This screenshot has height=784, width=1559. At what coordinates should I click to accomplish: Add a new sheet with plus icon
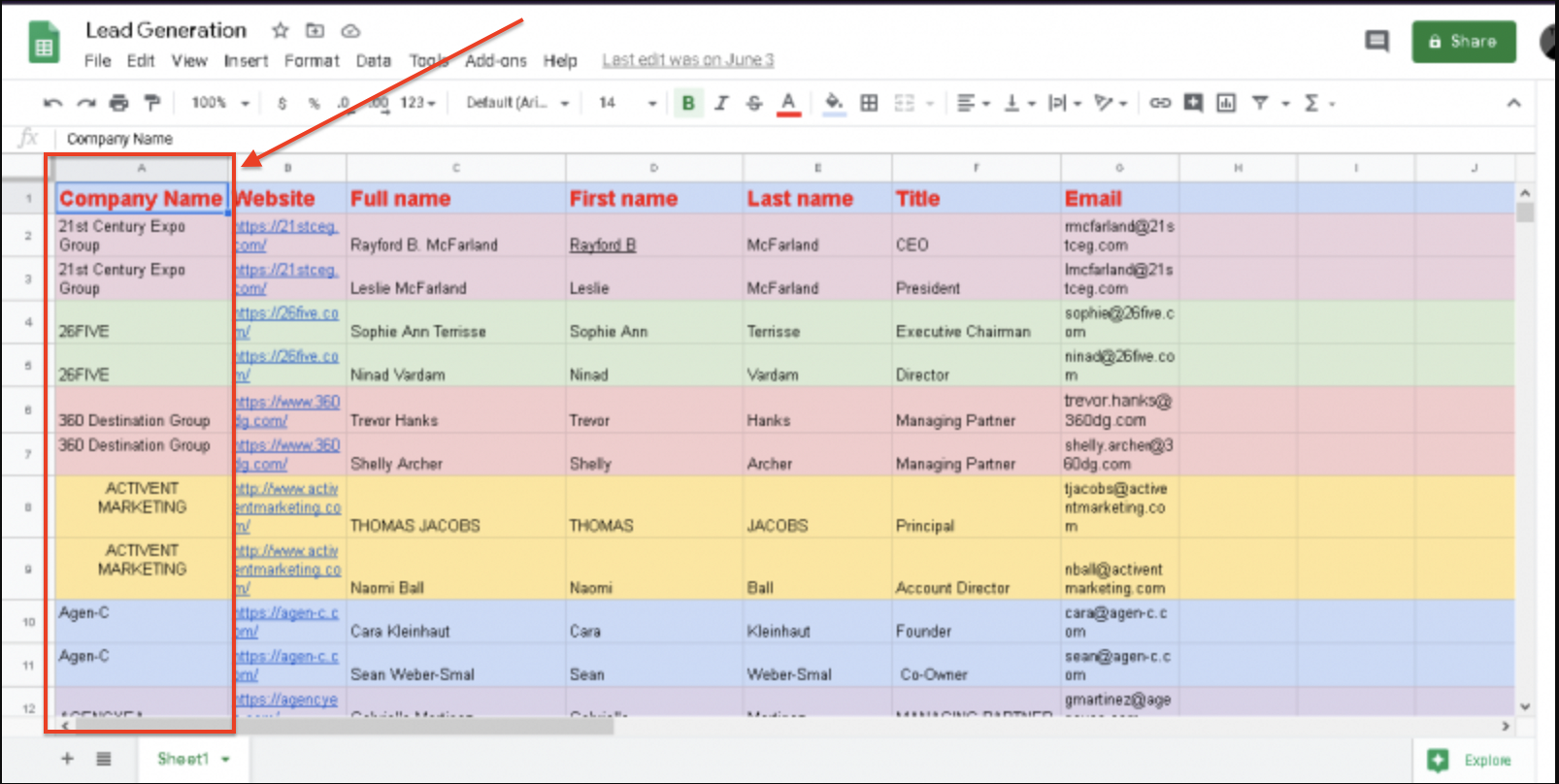coord(67,759)
